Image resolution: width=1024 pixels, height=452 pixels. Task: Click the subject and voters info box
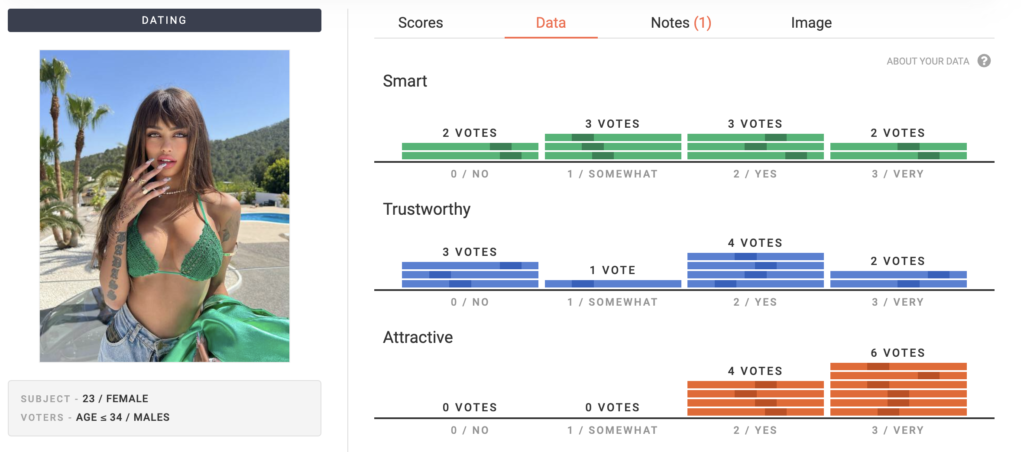[x=164, y=408]
